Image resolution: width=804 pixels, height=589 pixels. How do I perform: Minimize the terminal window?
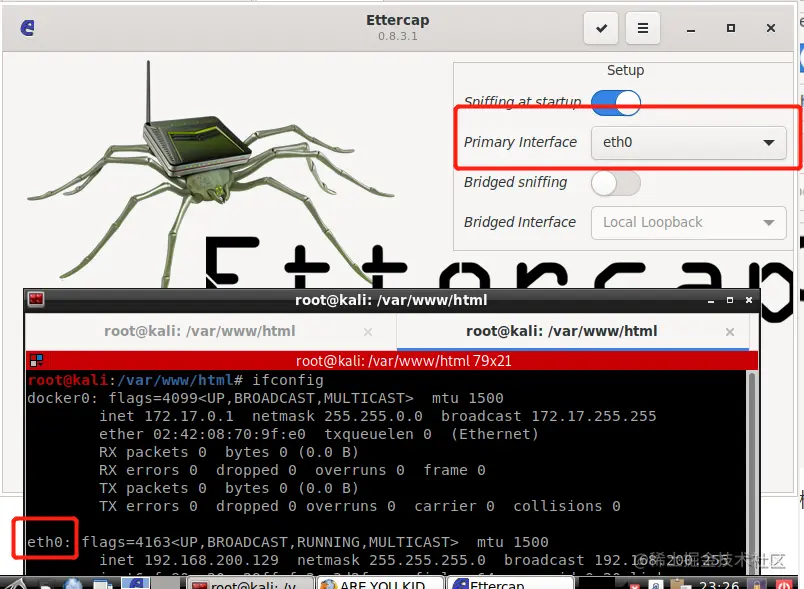[711, 300]
